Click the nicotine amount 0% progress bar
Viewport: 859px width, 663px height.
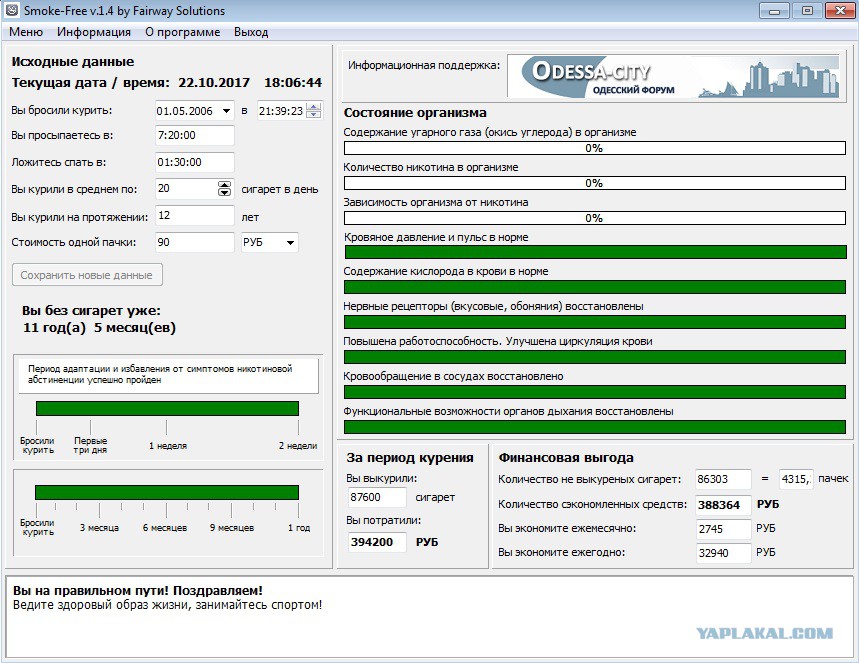click(x=594, y=183)
